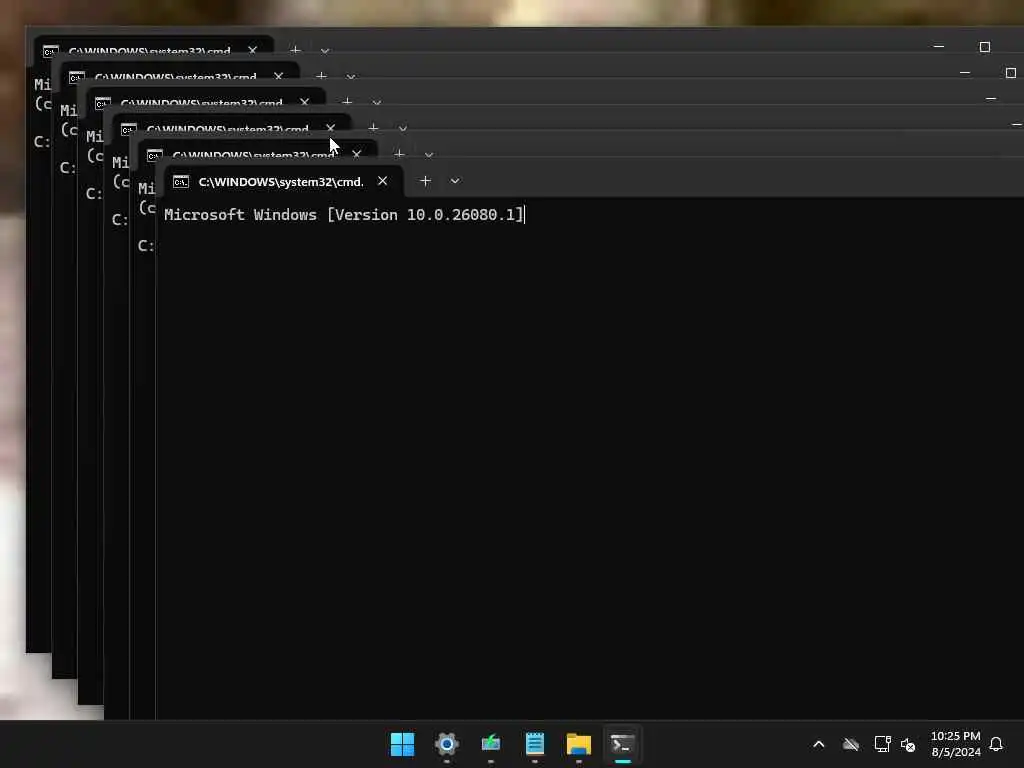Open the clock showing 10:25 PM 8/5/2024

pos(955,744)
